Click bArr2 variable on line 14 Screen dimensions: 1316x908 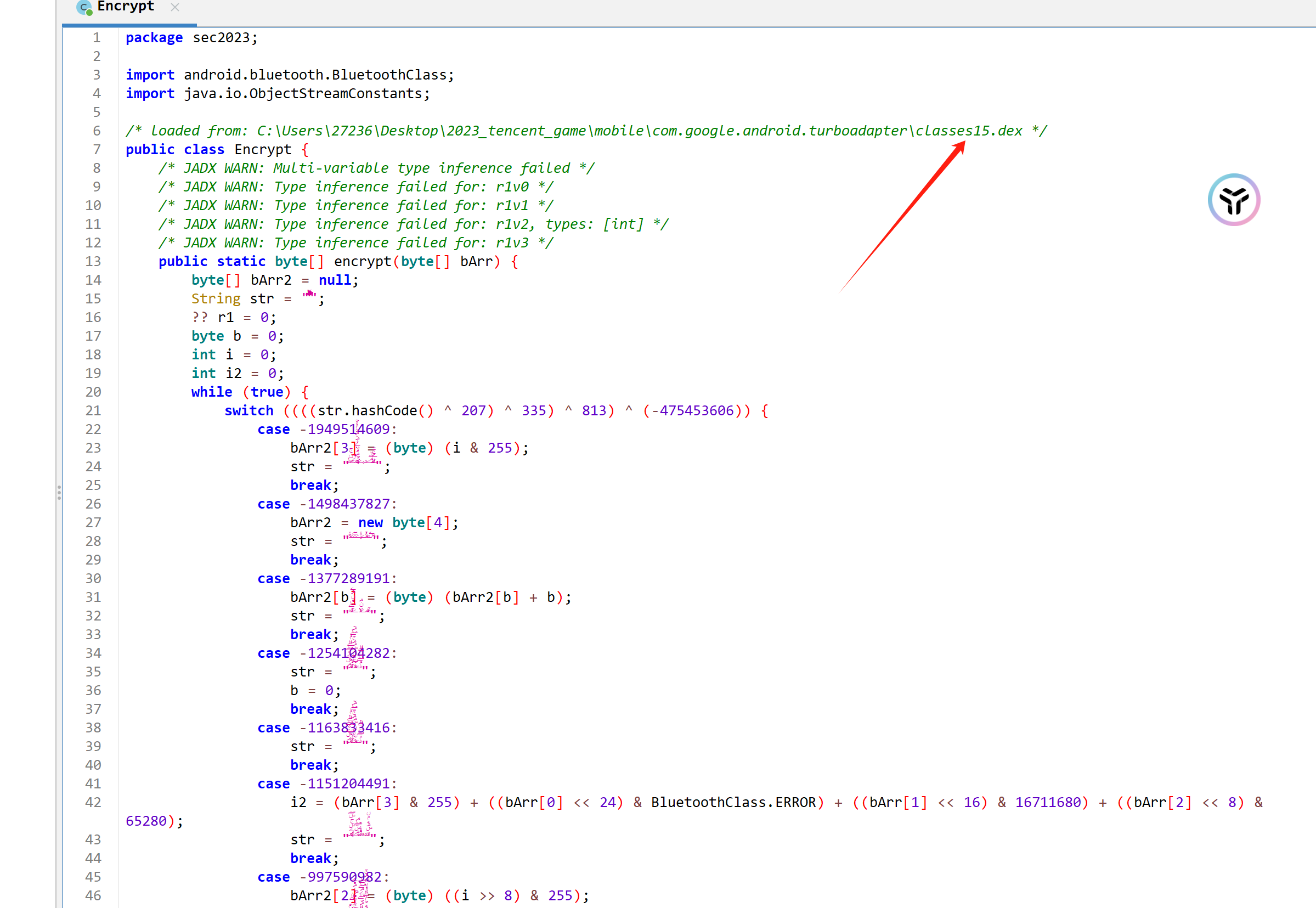270,280
